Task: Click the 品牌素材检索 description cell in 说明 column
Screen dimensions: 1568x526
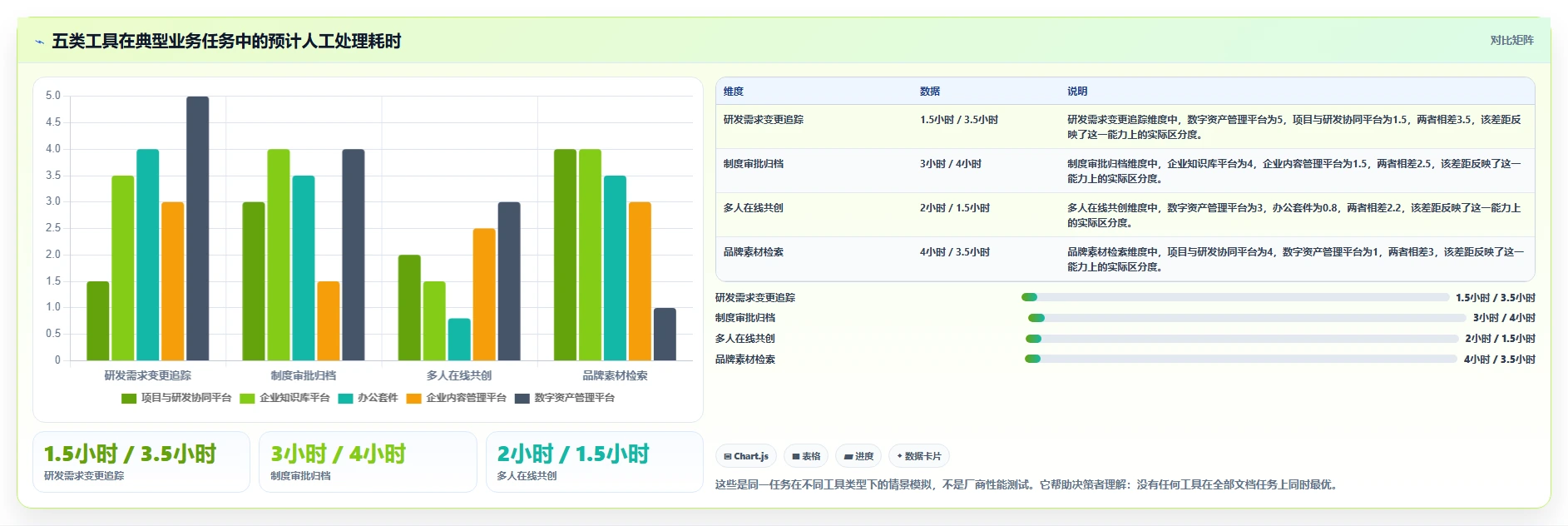Action: pos(1295,259)
